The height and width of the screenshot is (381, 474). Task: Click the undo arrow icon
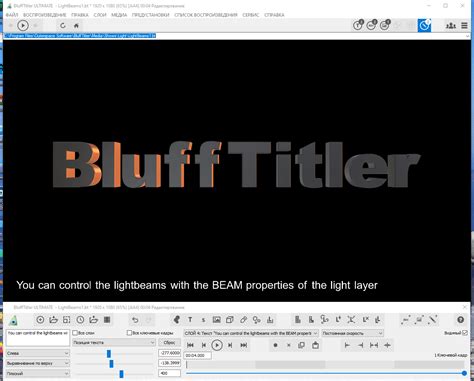tap(135, 320)
